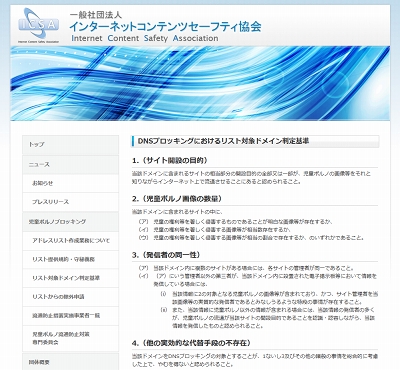Open アドレスリスト作成業務について in the sidebar
Screen dimensions: 400x370
pyautogui.click(x=70, y=241)
